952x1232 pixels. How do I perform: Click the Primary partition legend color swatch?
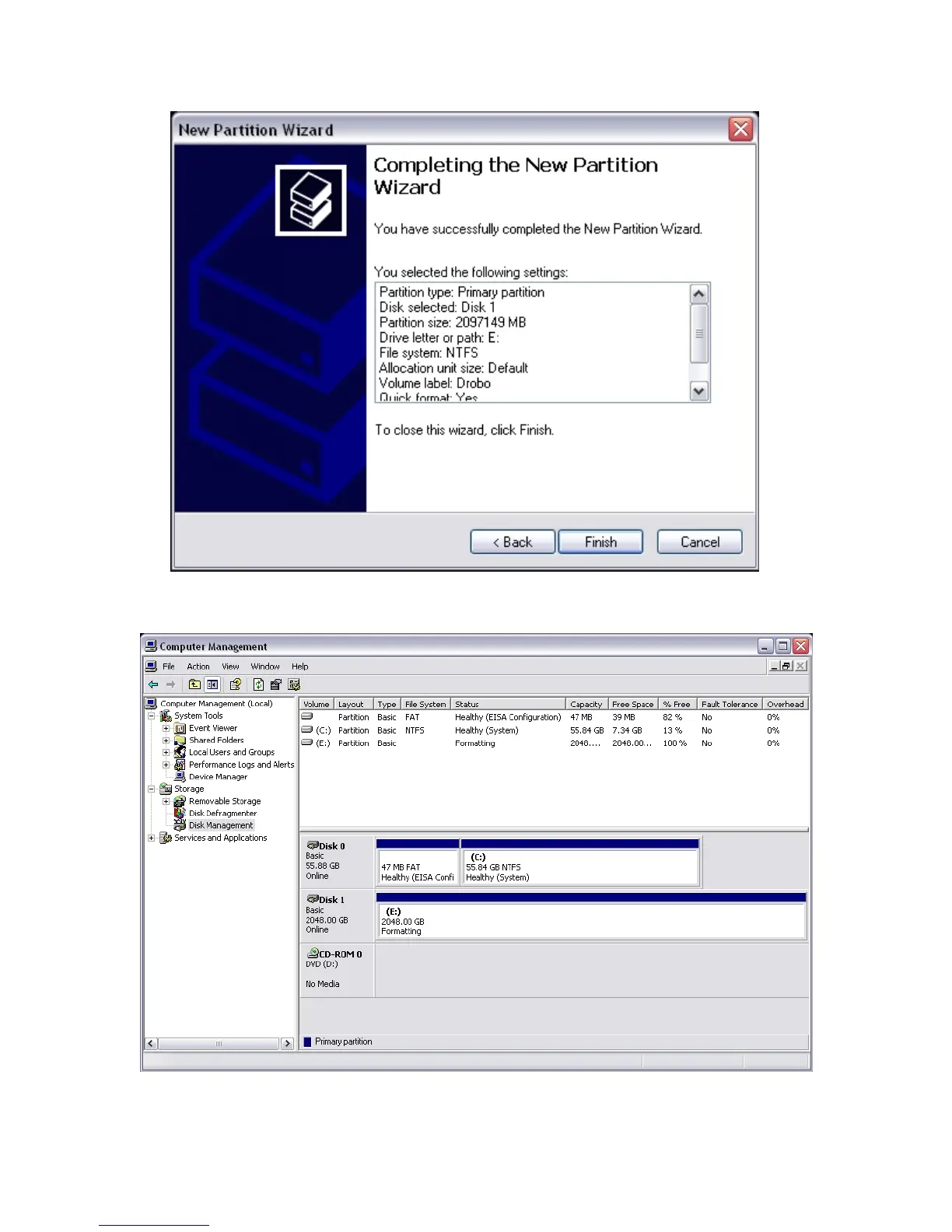(307, 1042)
